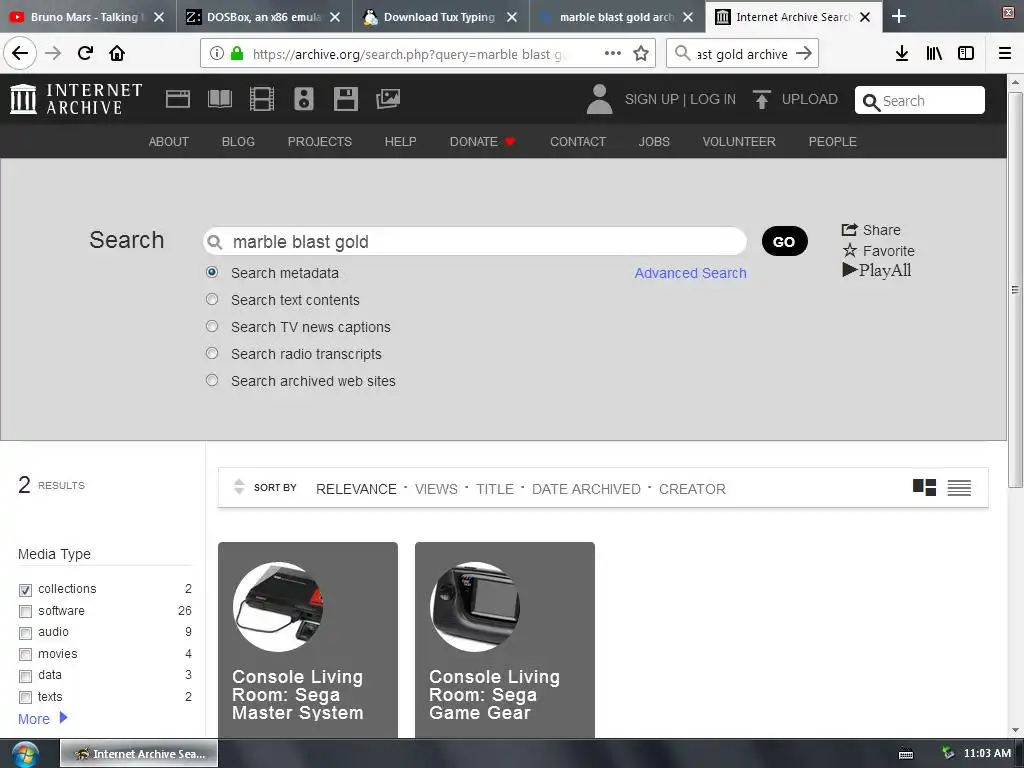Open the DONATE menu item
This screenshot has width=1024, height=768.
[x=482, y=142]
